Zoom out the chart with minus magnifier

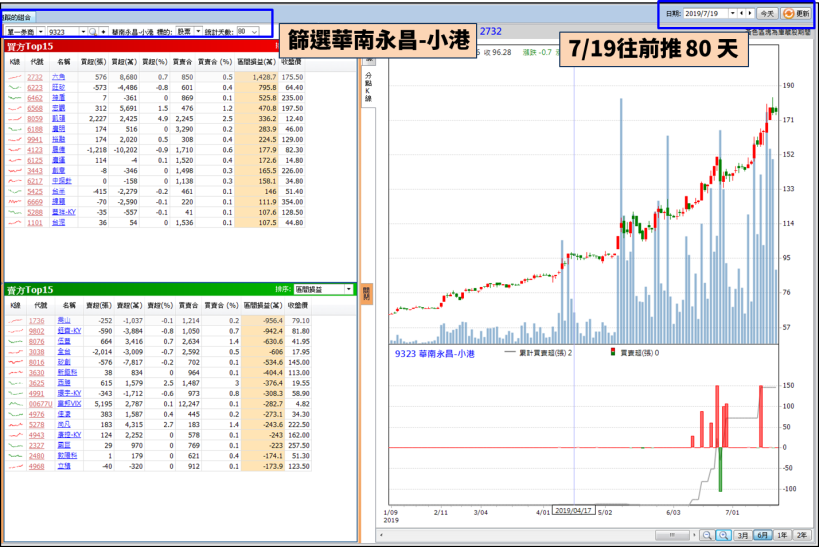tap(707, 535)
